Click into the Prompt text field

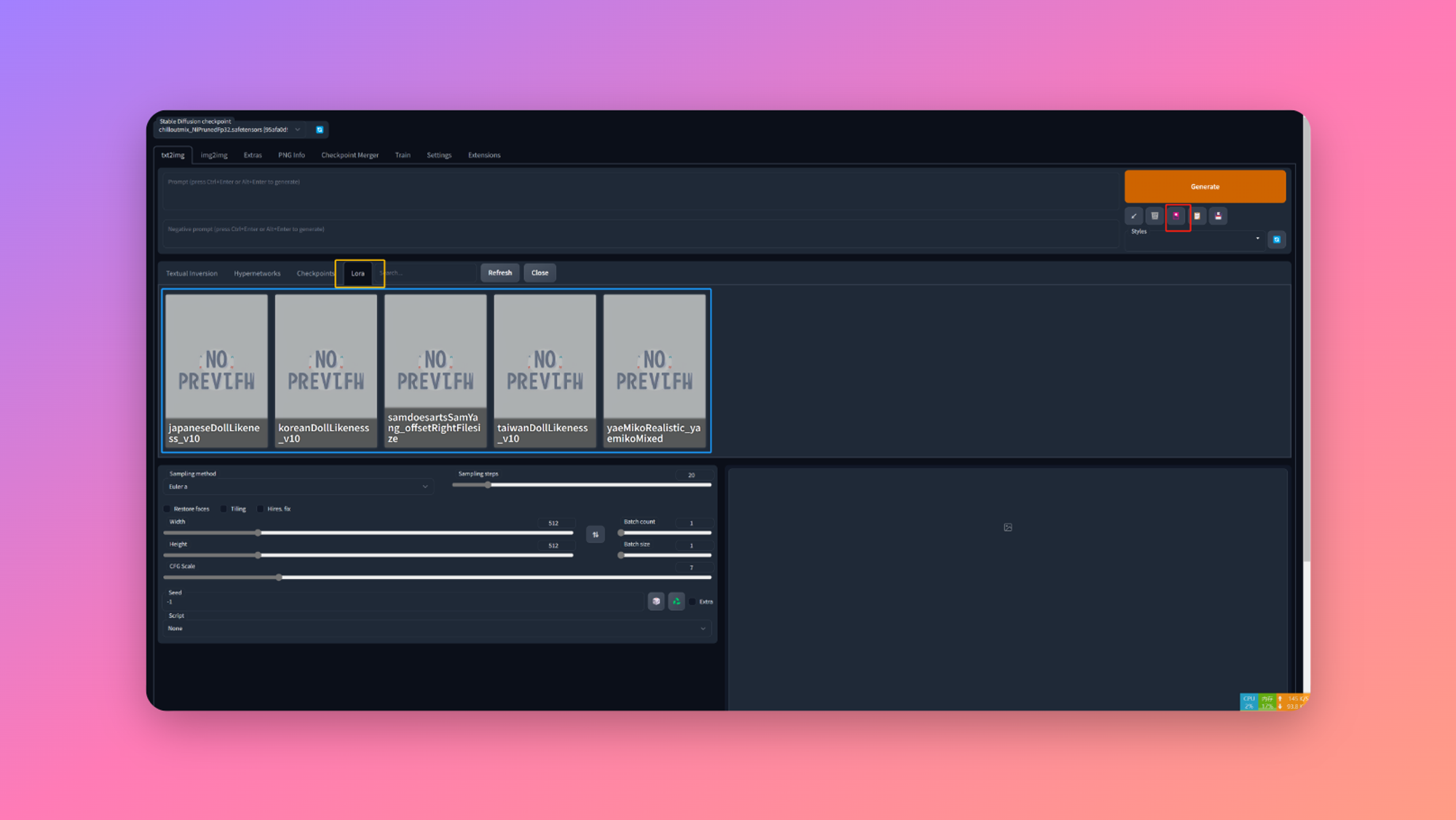click(641, 191)
